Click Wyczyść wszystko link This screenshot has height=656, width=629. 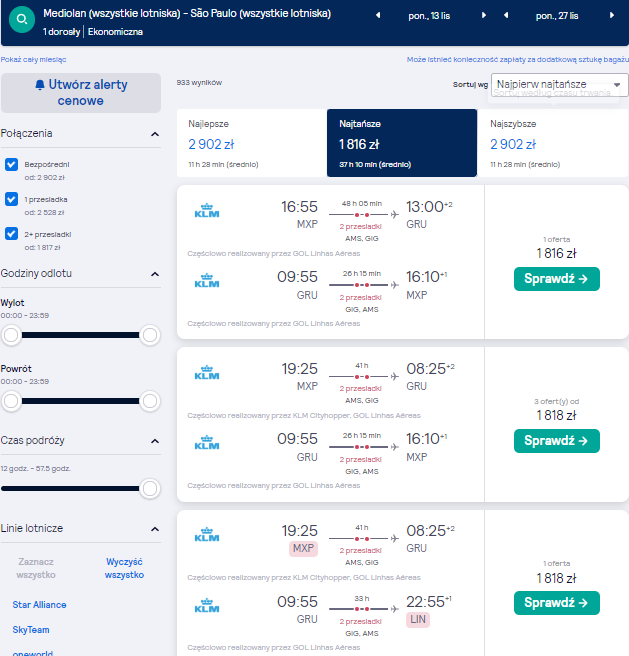(x=124, y=568)
